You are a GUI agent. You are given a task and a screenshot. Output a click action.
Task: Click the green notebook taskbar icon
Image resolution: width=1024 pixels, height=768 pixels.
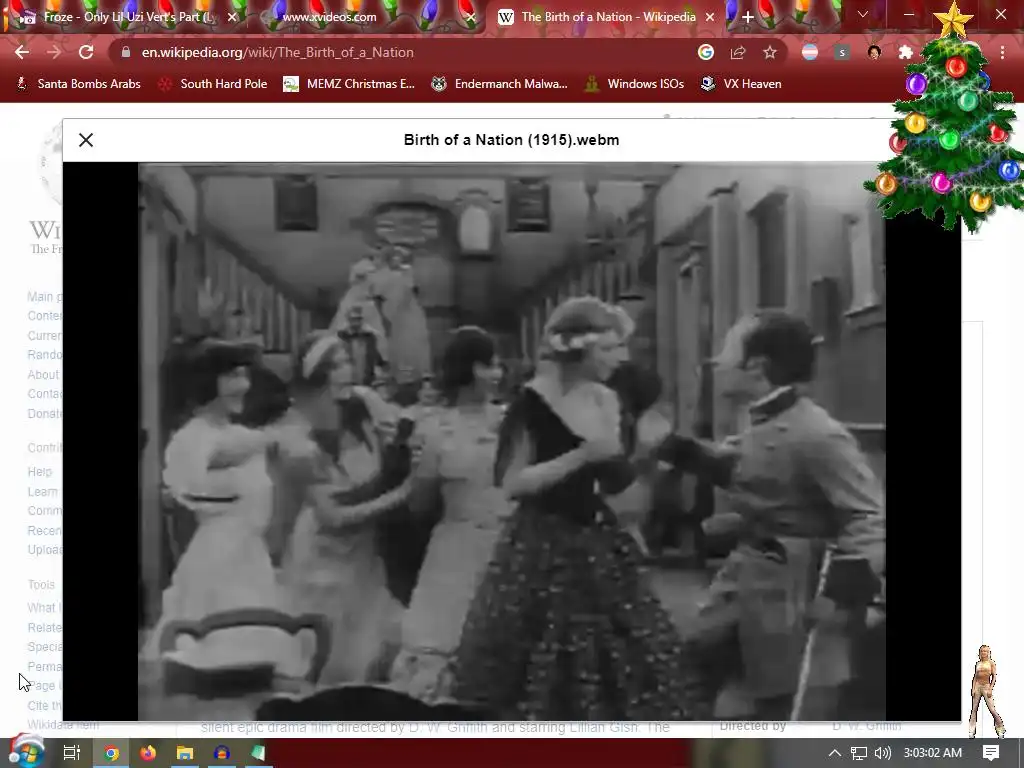pyautogui.click(x=258, y=753)
